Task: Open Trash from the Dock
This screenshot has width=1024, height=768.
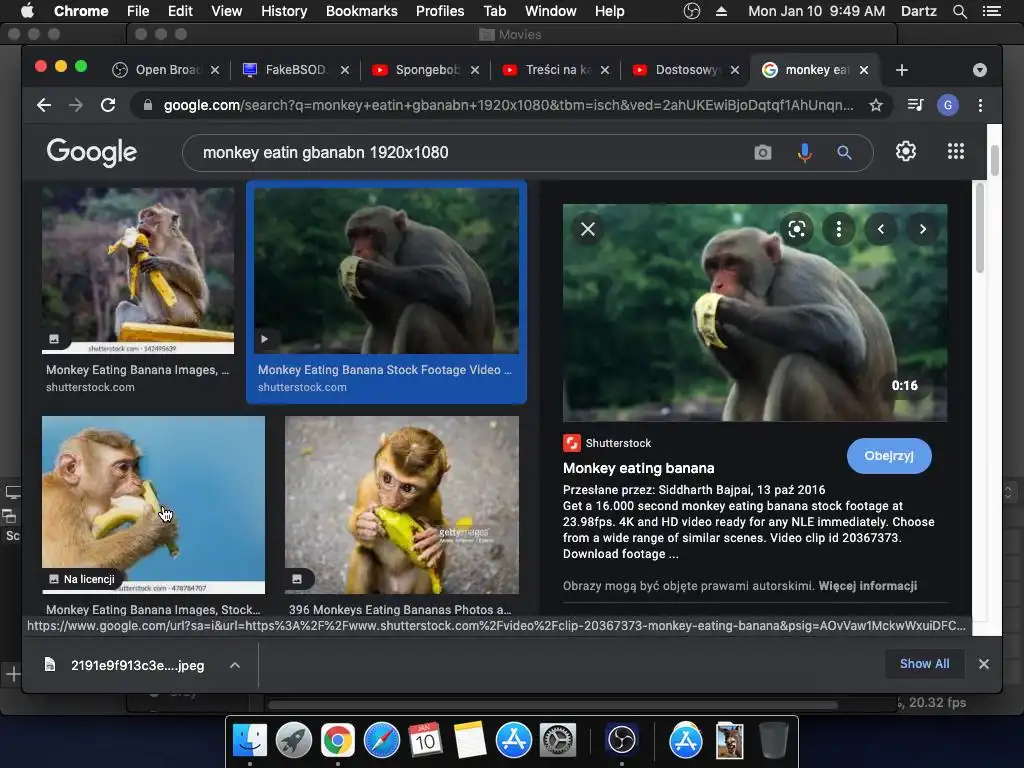Action: [774, 741]
